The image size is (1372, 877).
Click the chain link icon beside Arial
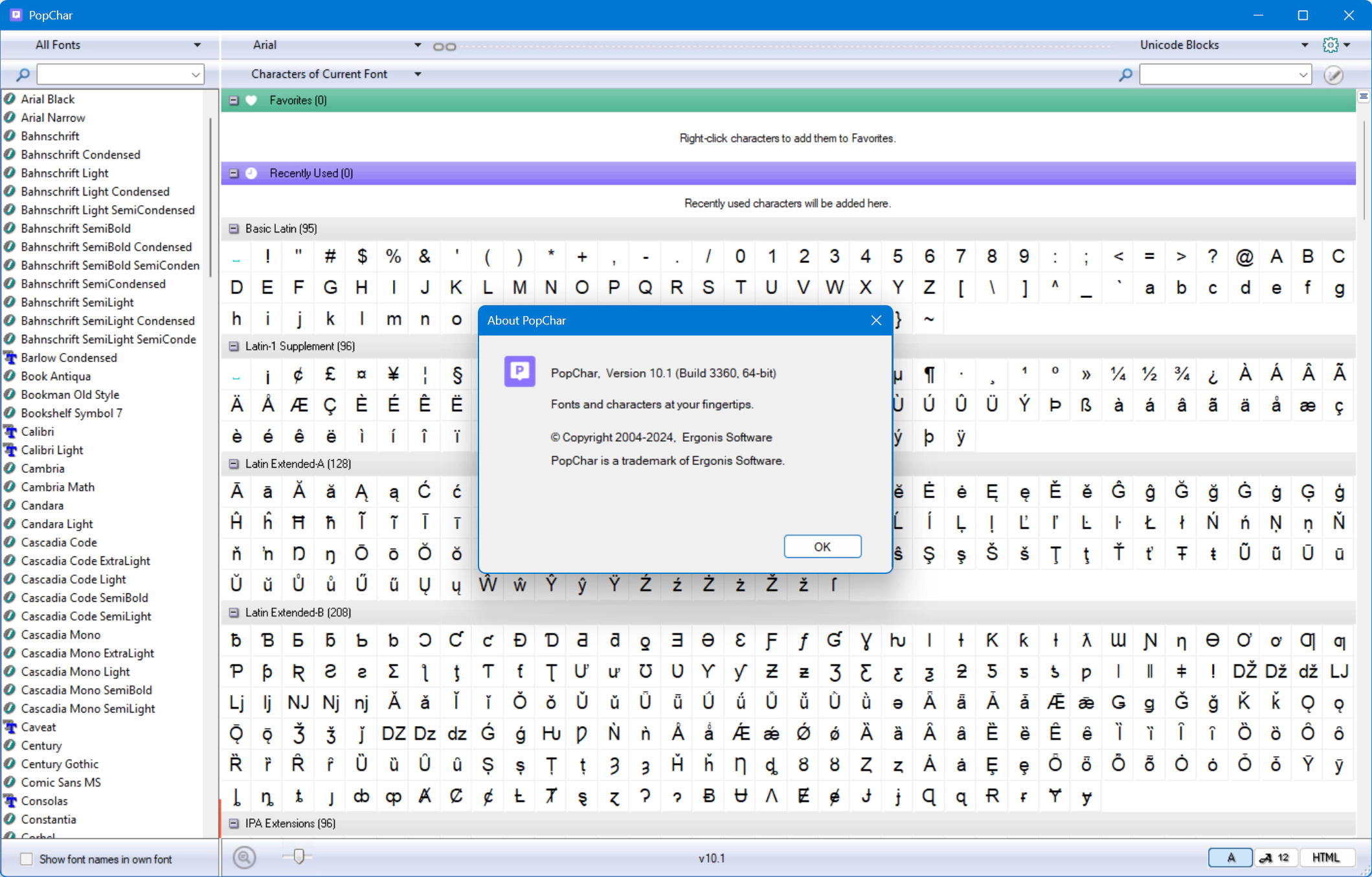(x=444, y=47)
